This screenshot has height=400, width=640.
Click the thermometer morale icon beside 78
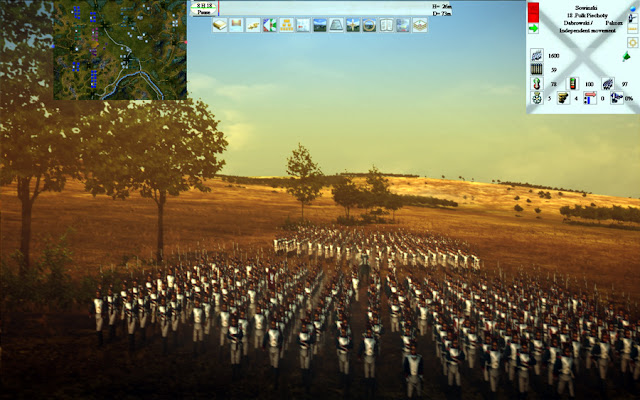[537, 84]
